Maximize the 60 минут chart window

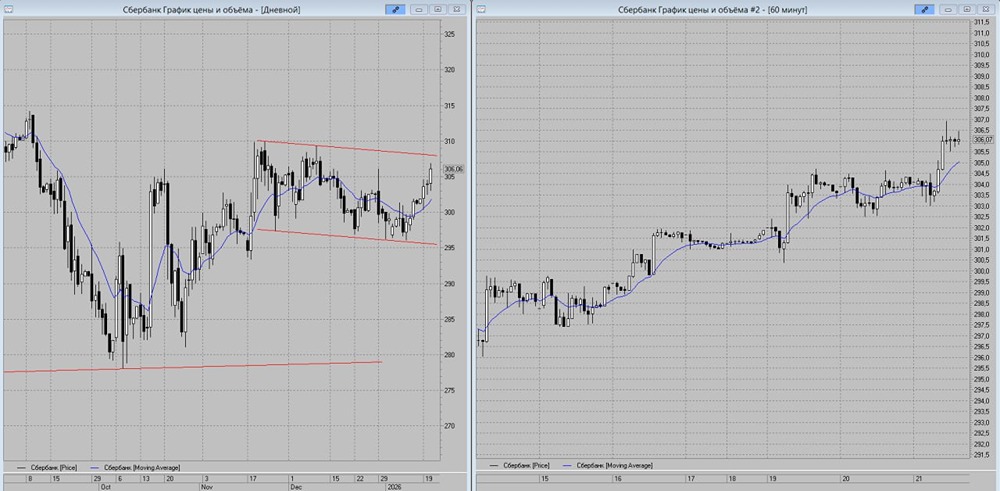tap(966, 10)
